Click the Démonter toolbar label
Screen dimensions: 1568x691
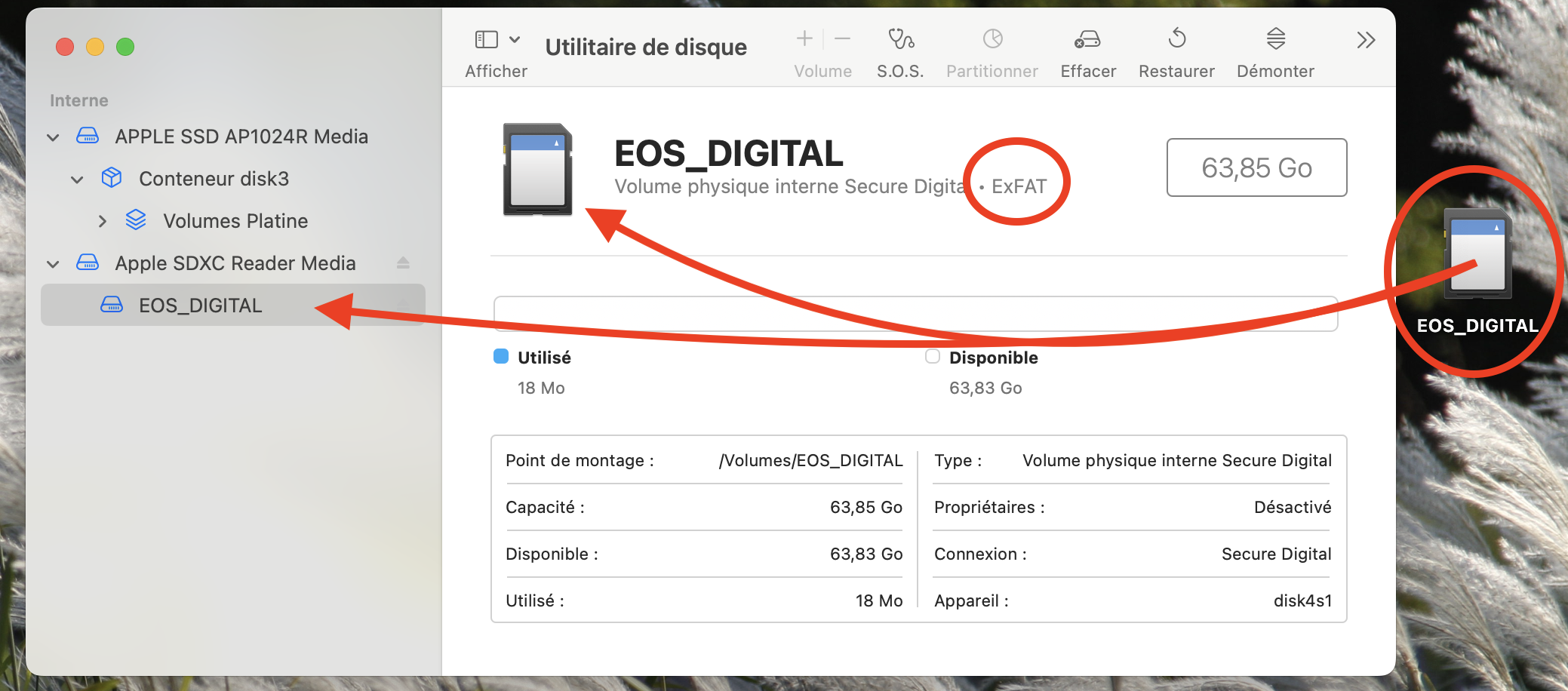pos(1276,71)
